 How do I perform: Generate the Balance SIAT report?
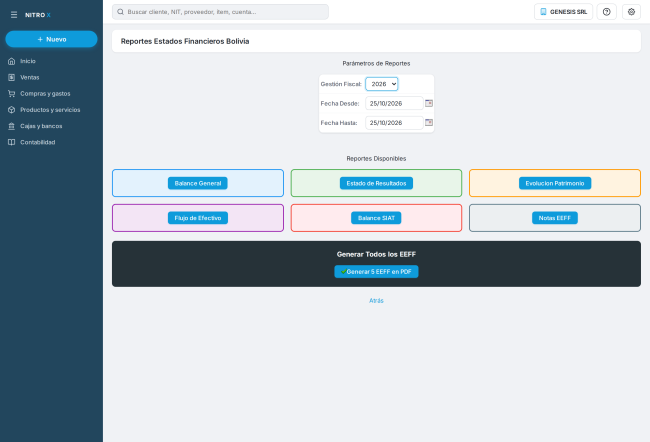pos(376,218)
